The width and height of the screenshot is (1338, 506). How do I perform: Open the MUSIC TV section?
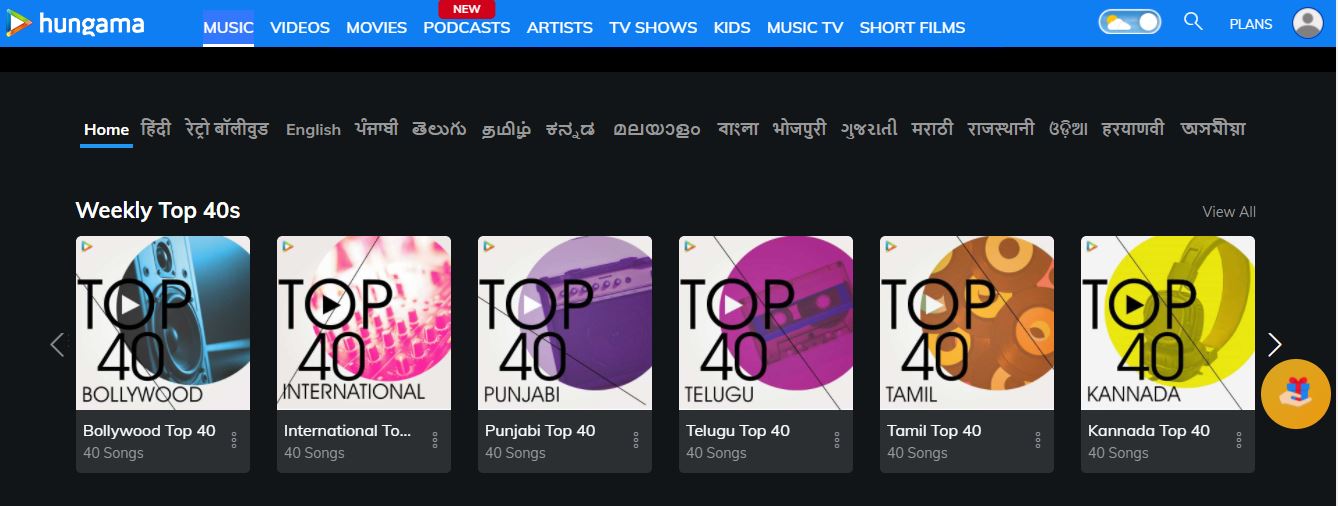coord(805,27)
